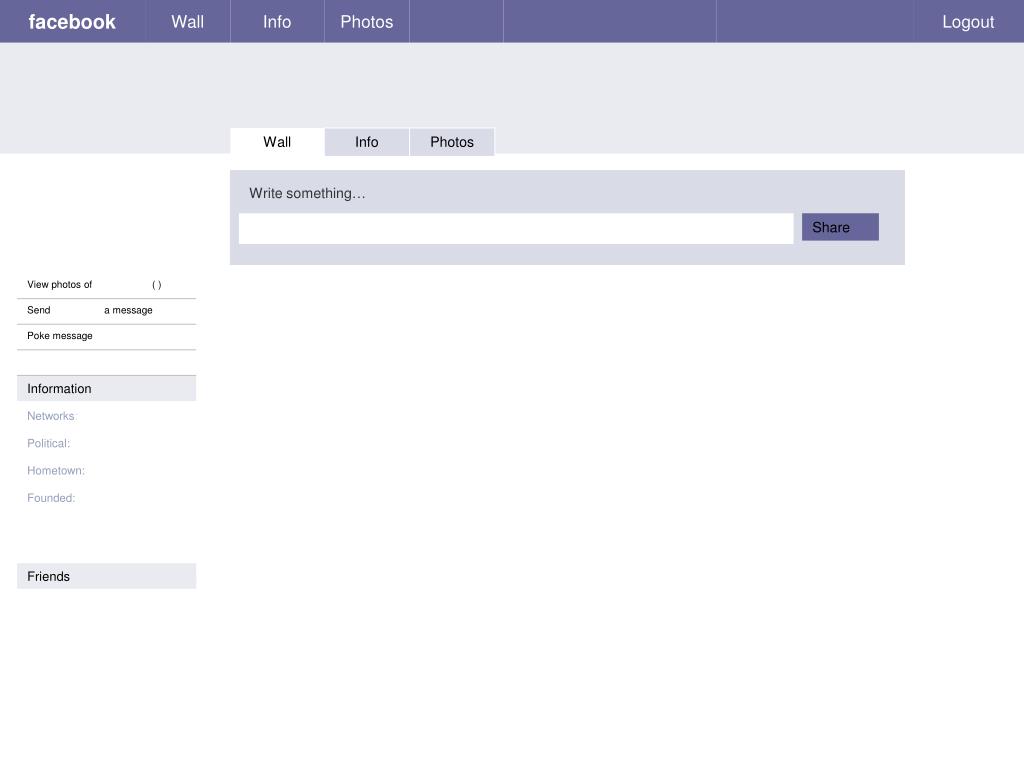Click the Poke message link
Image resolution: width=1024 pixels, height=768 pixels.
tap(59, 336)
